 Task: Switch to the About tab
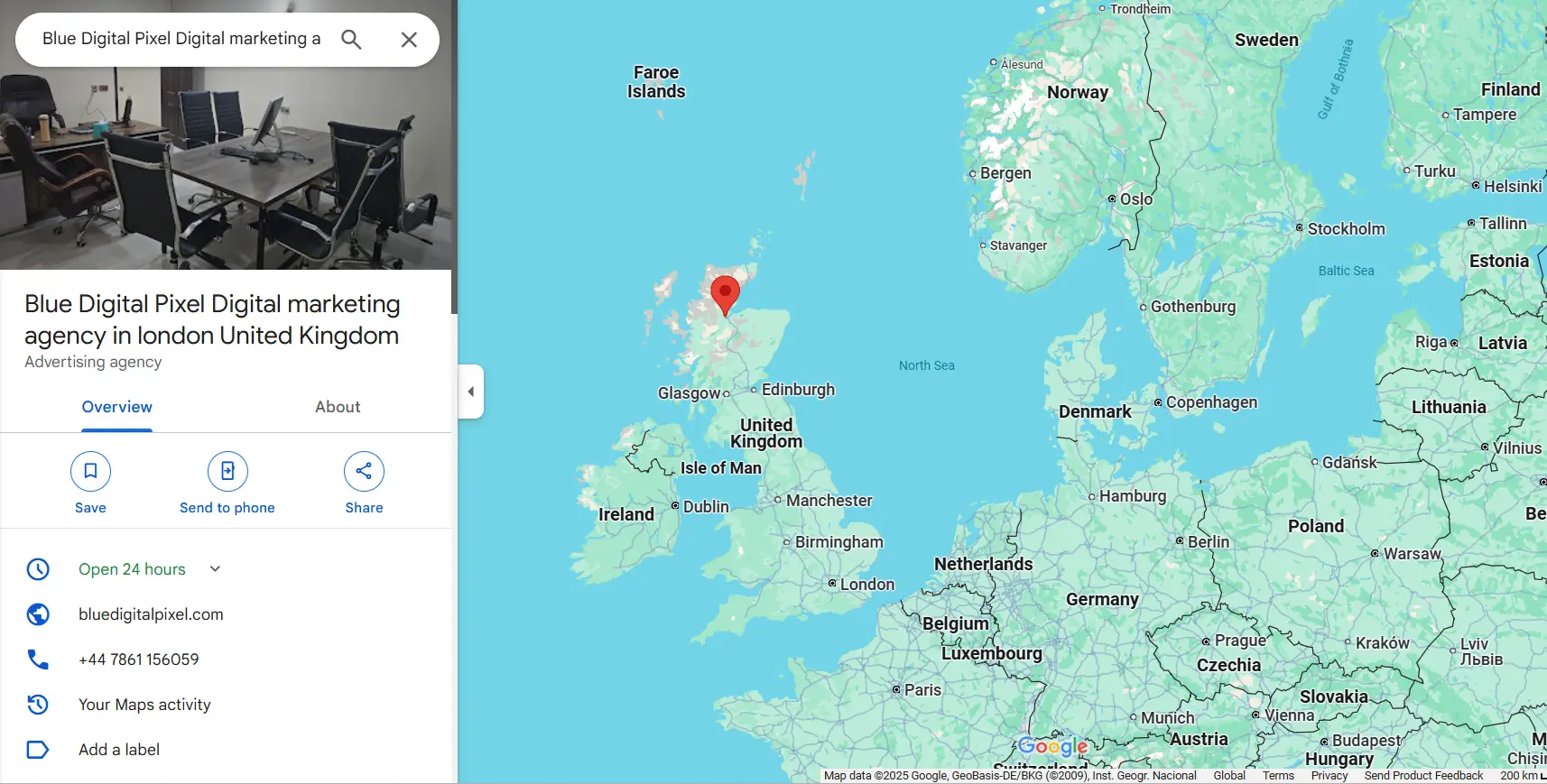click(338, 407)
